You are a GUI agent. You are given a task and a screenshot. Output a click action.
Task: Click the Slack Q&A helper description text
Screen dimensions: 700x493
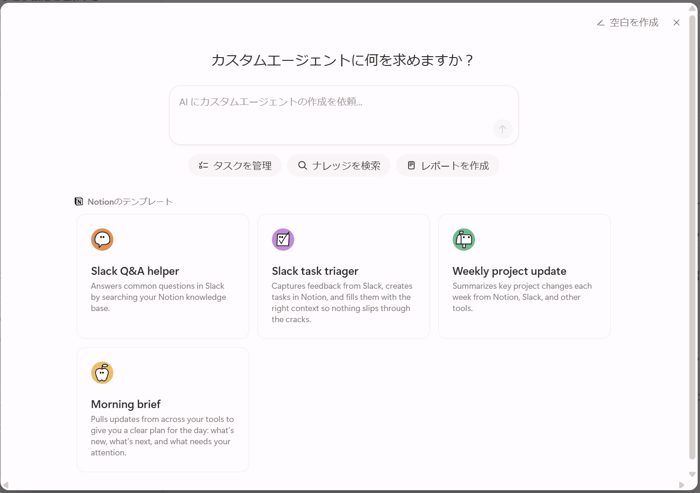[158, 297]
